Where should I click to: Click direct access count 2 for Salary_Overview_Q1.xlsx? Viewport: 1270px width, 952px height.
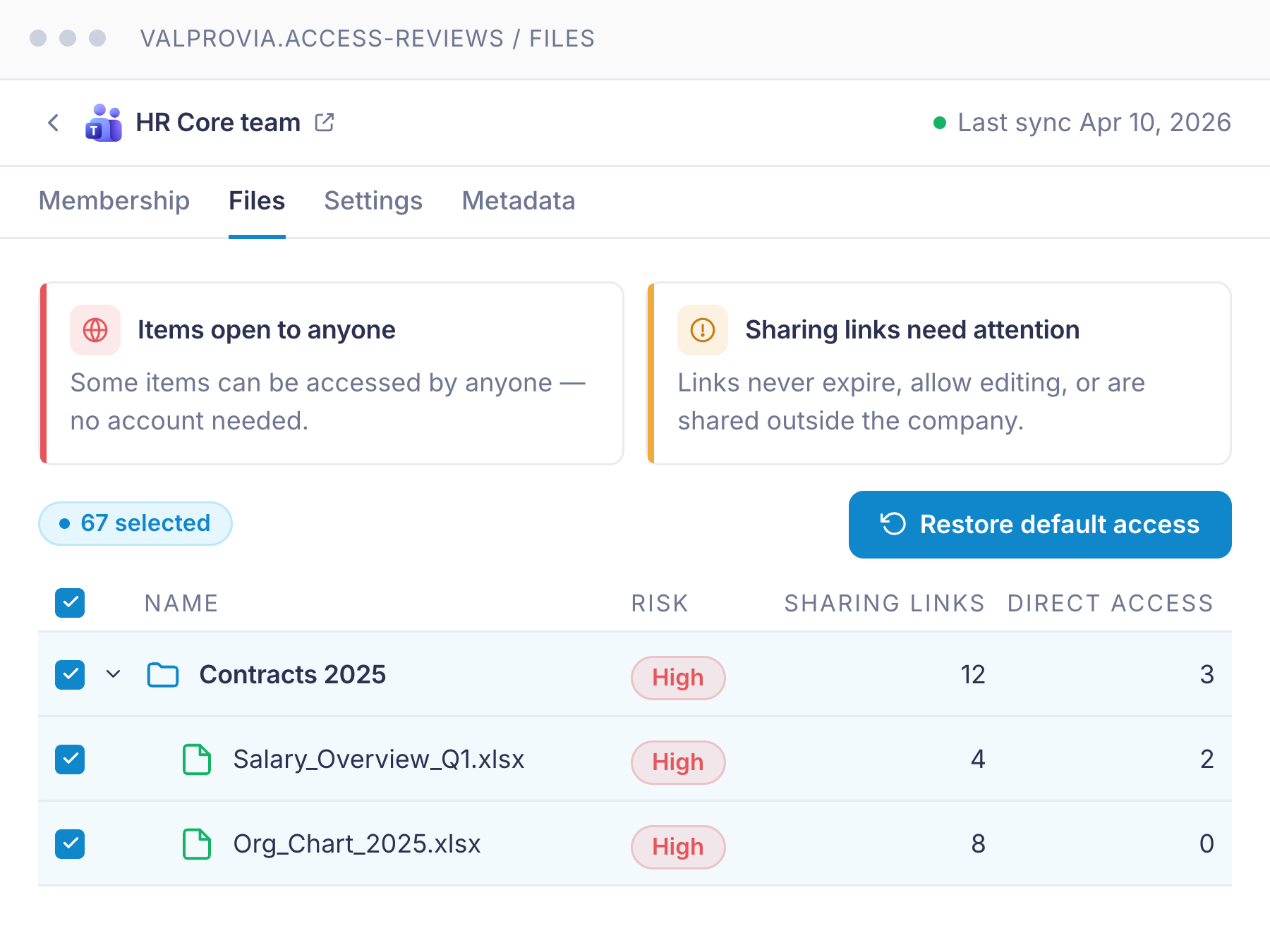(1207, 759)
